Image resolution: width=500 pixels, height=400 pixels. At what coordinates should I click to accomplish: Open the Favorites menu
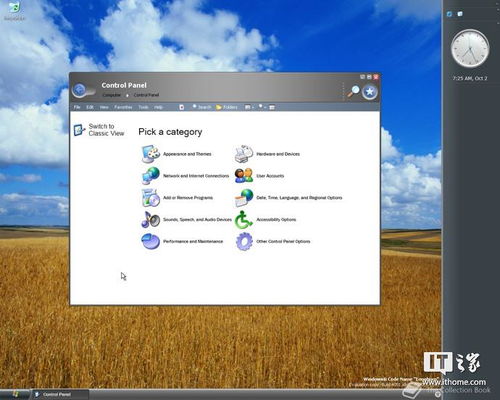coord(123,107)
